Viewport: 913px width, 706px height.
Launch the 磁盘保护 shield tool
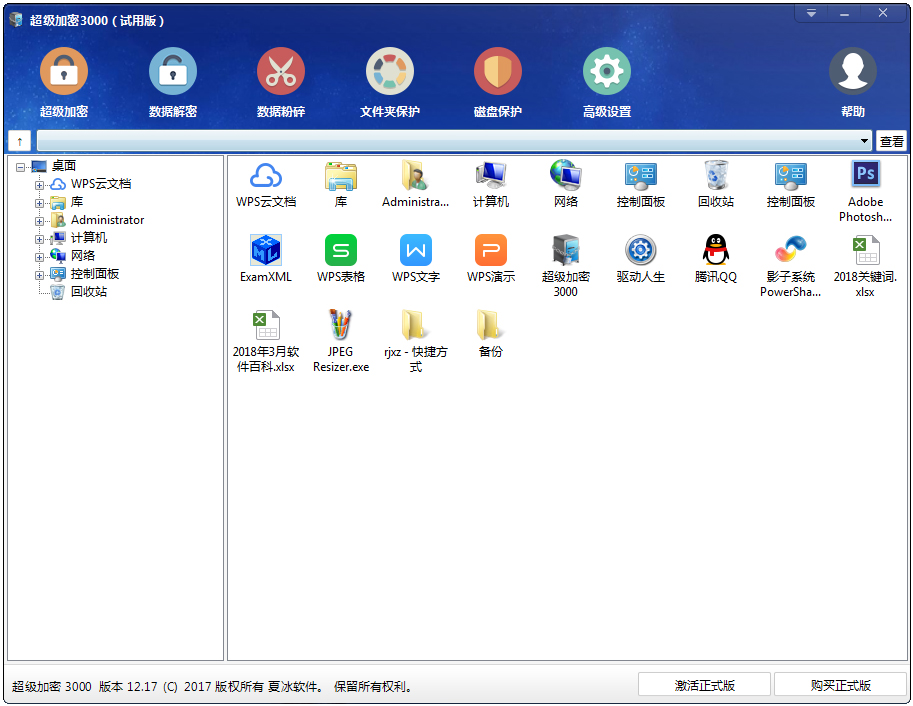point(498,72)
